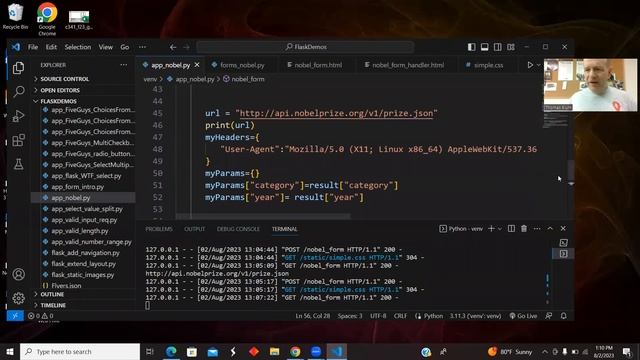Open the View menu
The width and height of the screenshot is (640, 360).
tap(106, 47)
